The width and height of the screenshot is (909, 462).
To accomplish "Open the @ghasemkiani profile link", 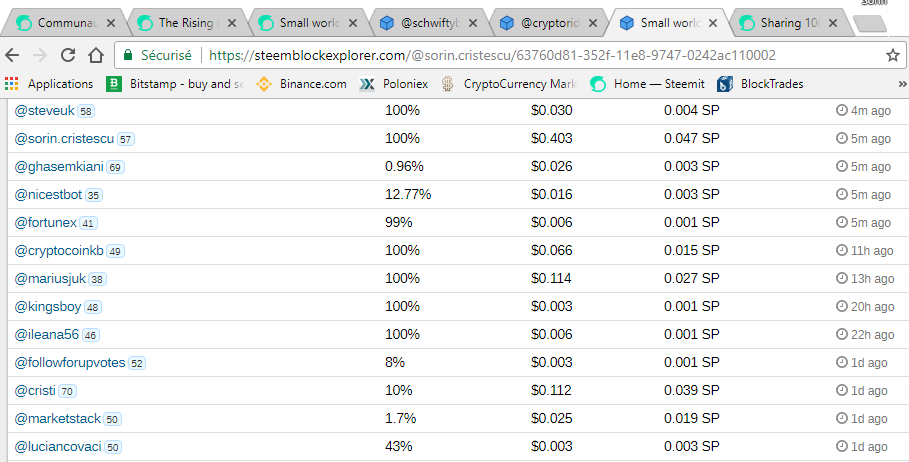I will click(x=59, y=166).
